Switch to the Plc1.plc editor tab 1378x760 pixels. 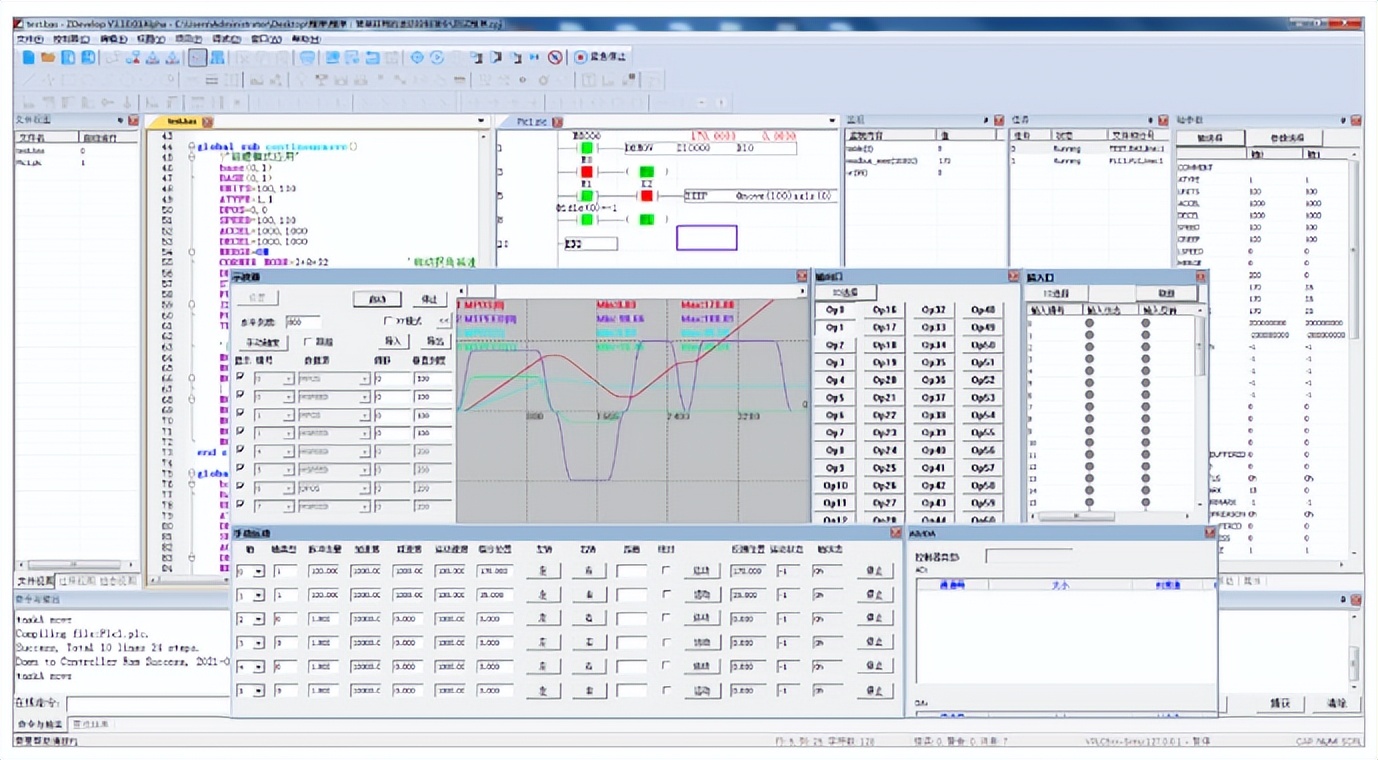click(x=532, y=122)
